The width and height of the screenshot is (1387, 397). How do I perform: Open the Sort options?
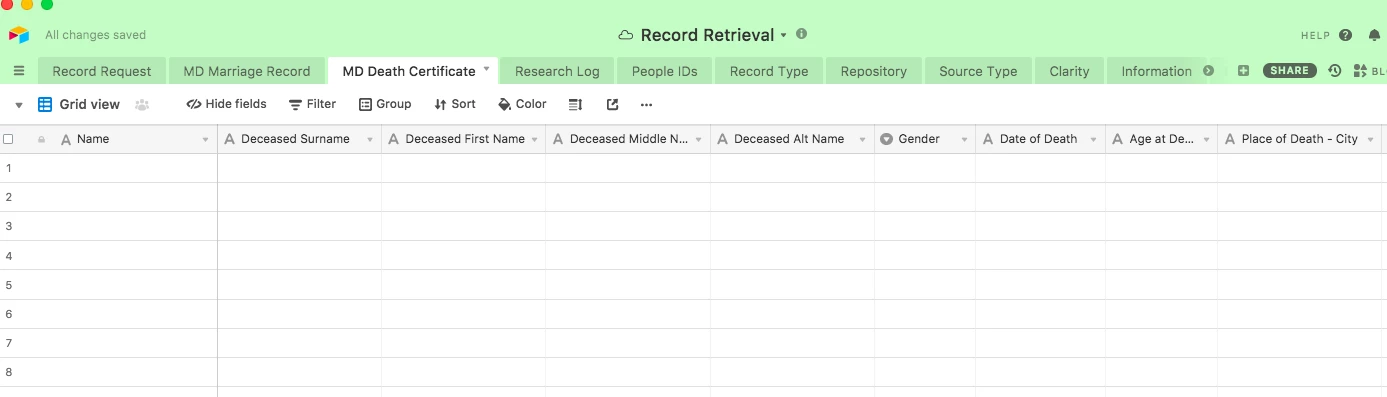[x=455, y=104]
